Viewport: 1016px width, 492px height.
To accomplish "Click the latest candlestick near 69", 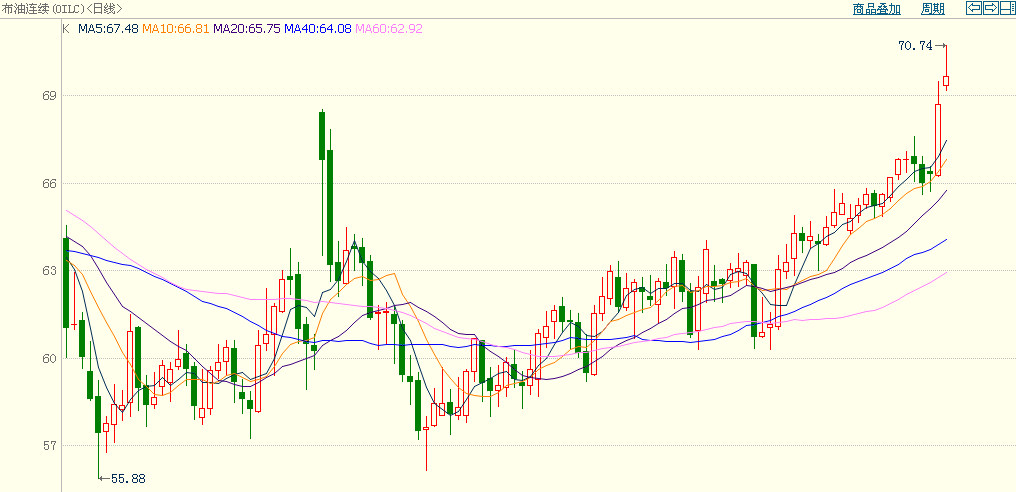I will click(x=946, y=81).
